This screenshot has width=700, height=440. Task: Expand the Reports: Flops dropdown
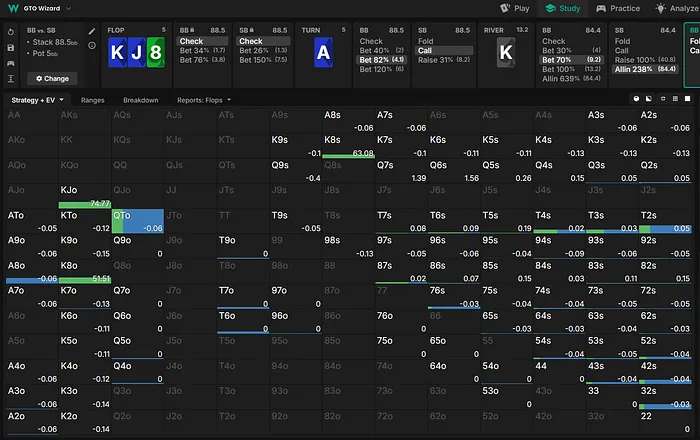coord(204,100)
